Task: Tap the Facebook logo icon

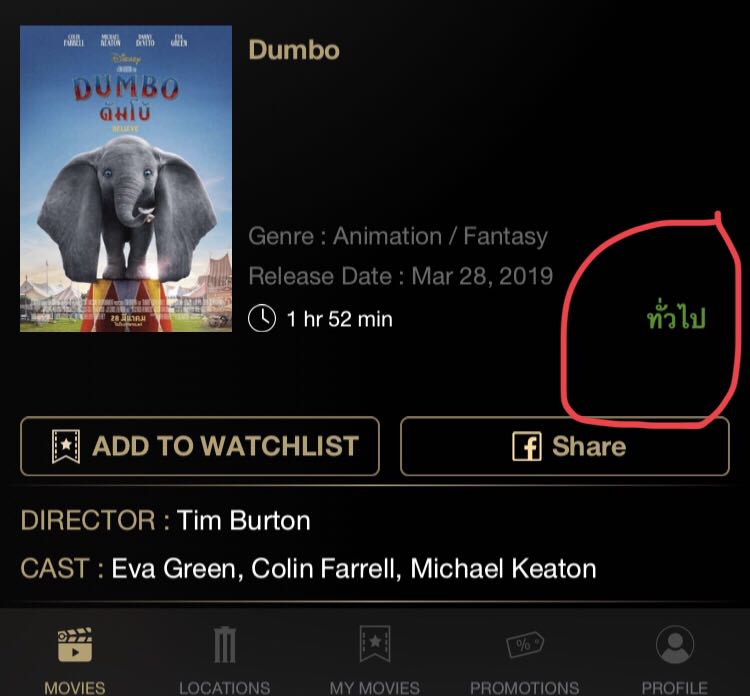Action: point(527,446)
